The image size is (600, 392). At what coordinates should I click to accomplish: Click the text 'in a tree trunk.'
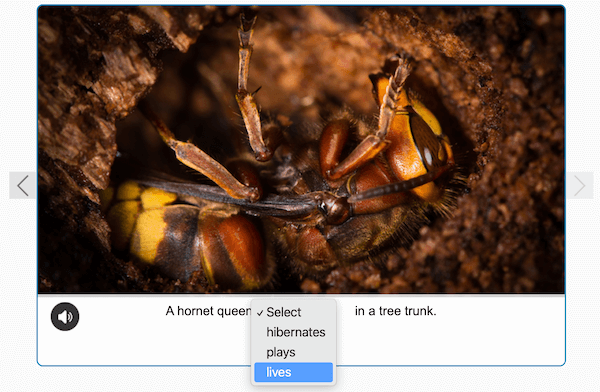[x=396, y=311]
